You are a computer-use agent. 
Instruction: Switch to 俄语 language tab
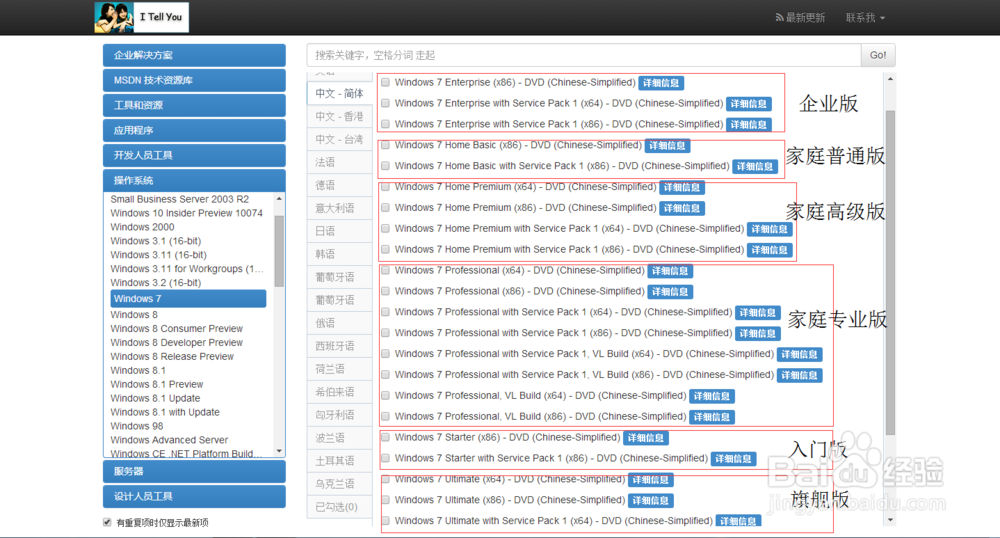click(339, 323)
